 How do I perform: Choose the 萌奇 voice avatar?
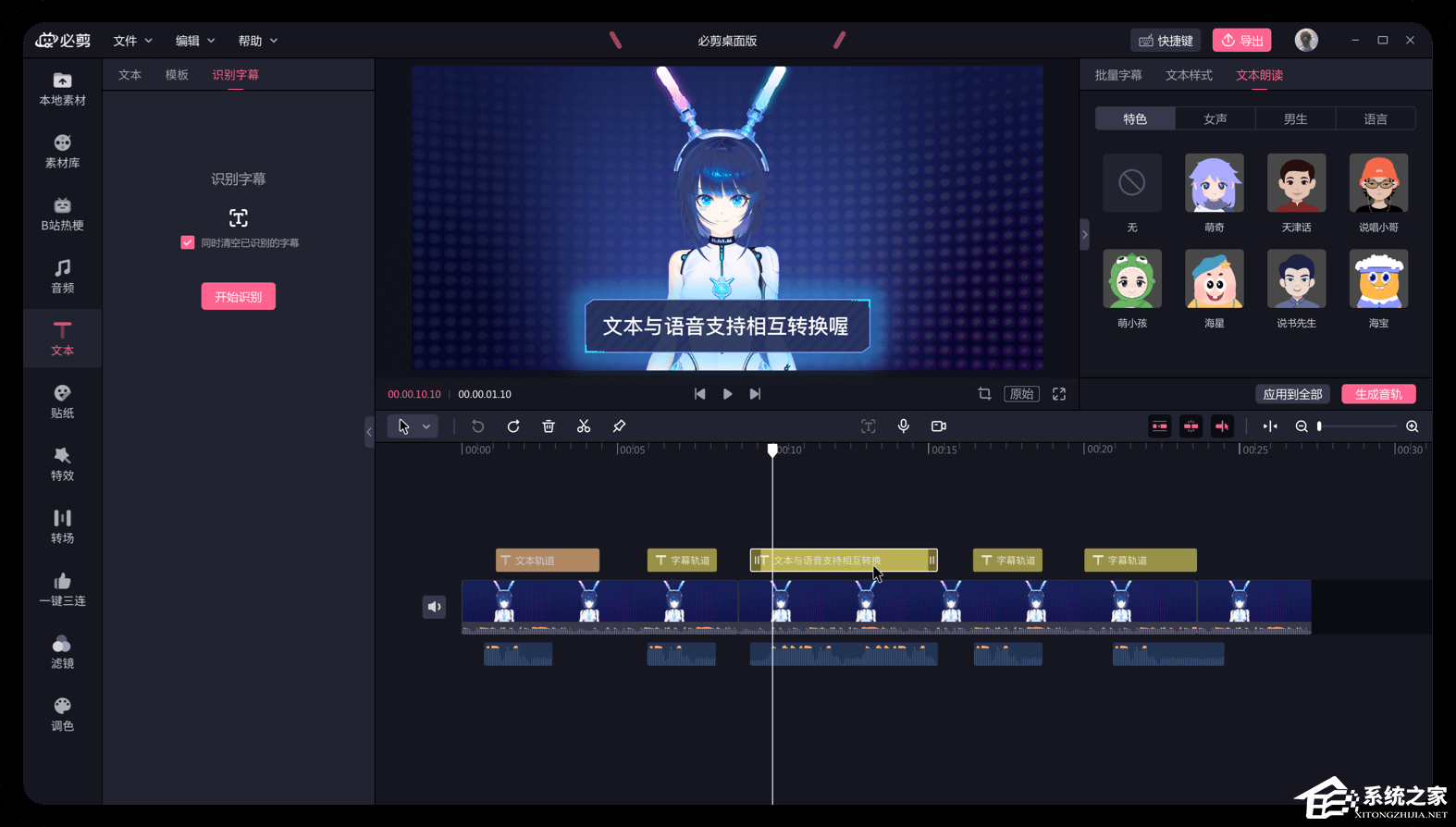(x=1214, y=183)
